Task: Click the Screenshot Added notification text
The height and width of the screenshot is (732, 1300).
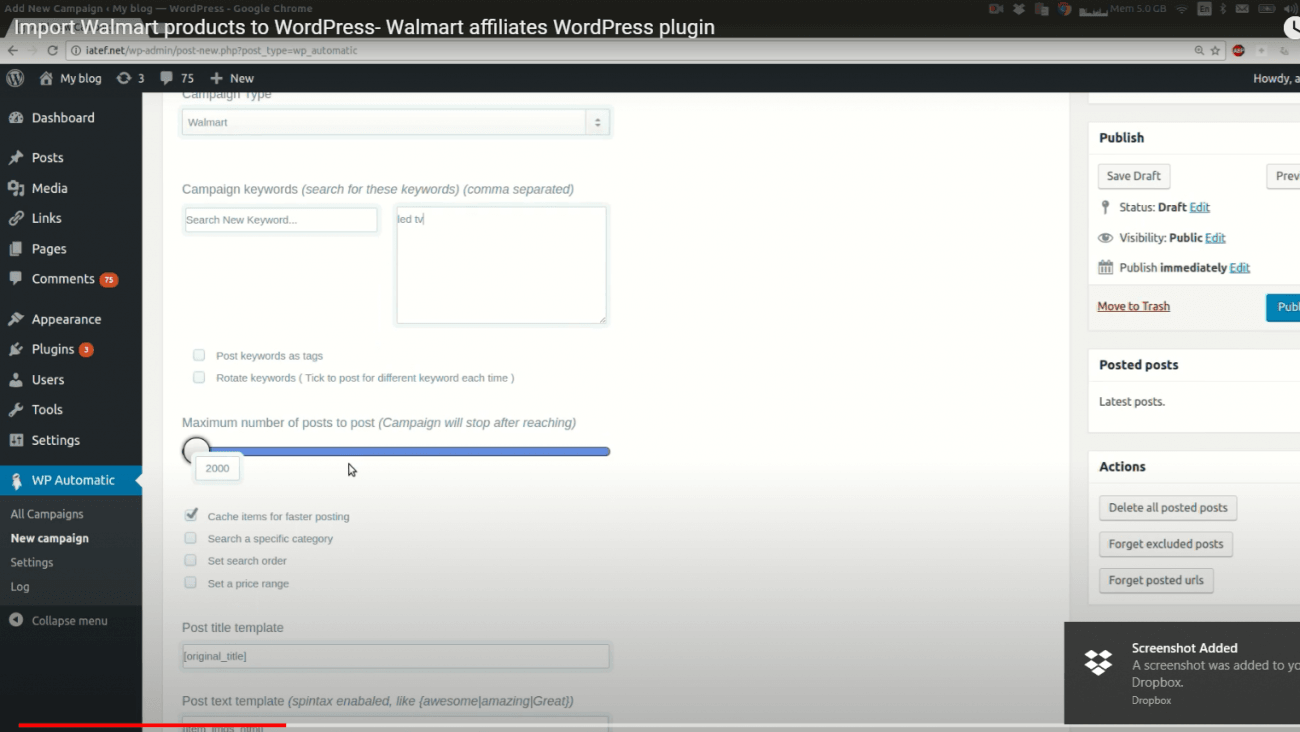Action: click(x=1185, y=648)
